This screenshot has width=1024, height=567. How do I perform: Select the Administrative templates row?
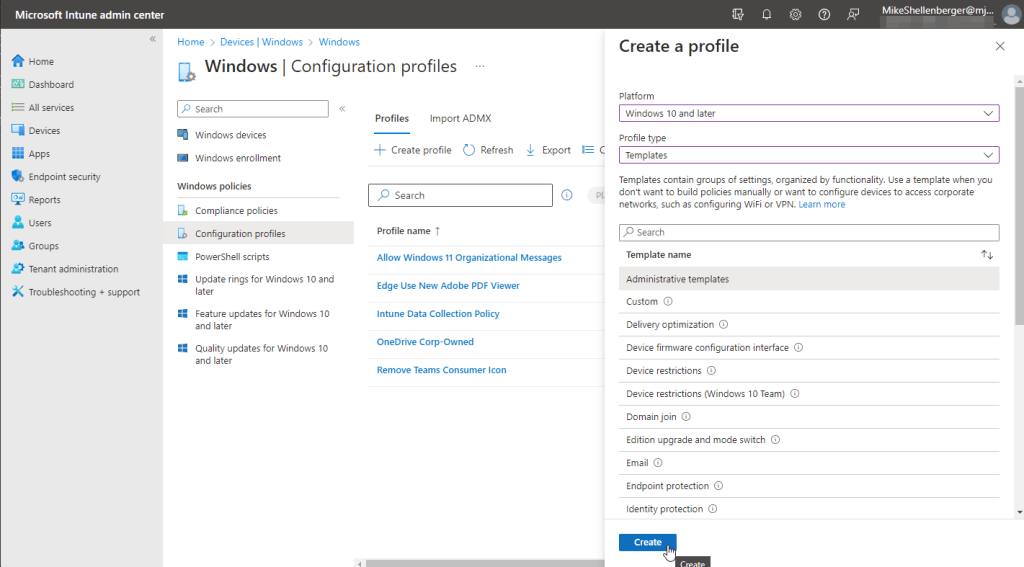coord(808,279)
